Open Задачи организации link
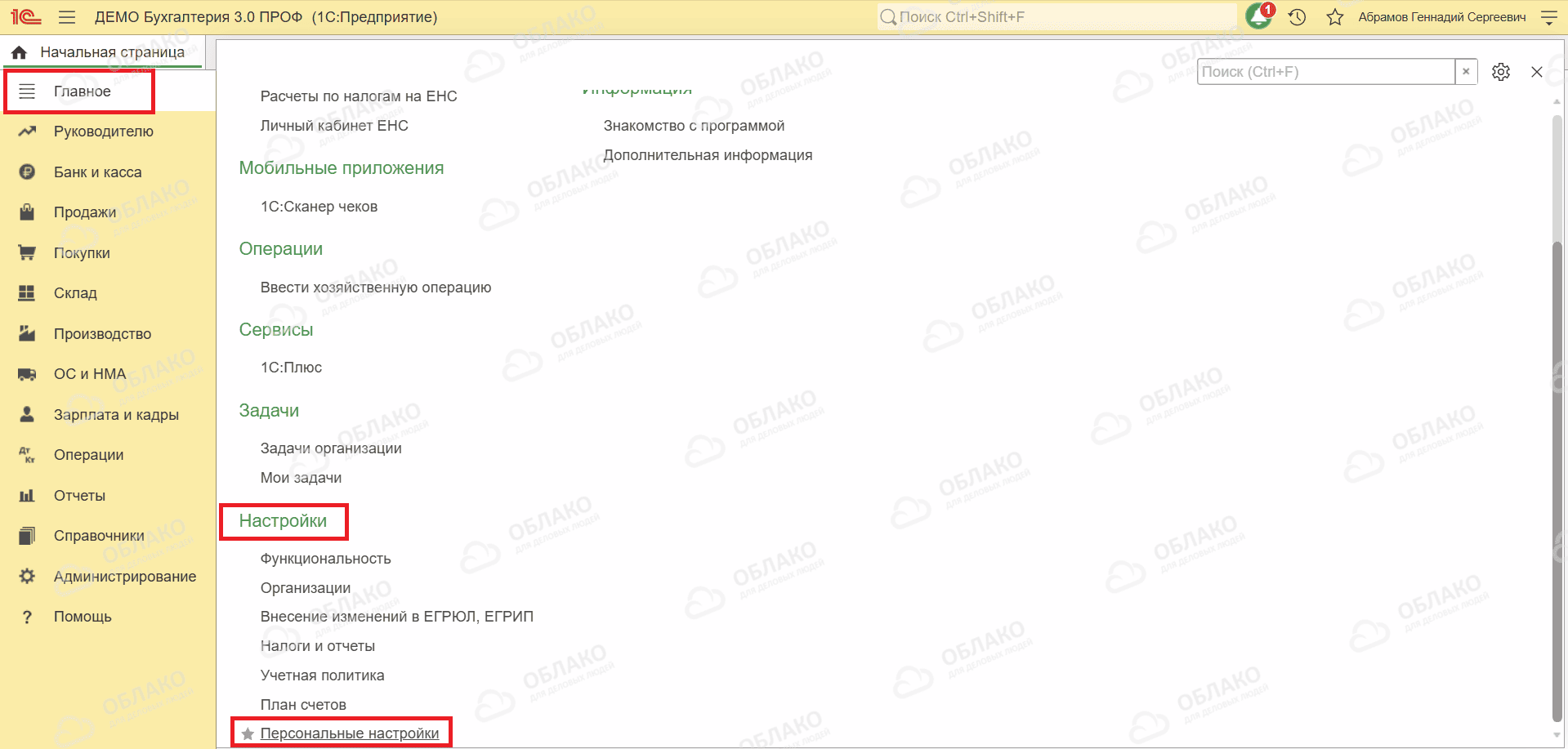Image resolution: width=1568 pixels, height=749 pixels. (331, 448)
